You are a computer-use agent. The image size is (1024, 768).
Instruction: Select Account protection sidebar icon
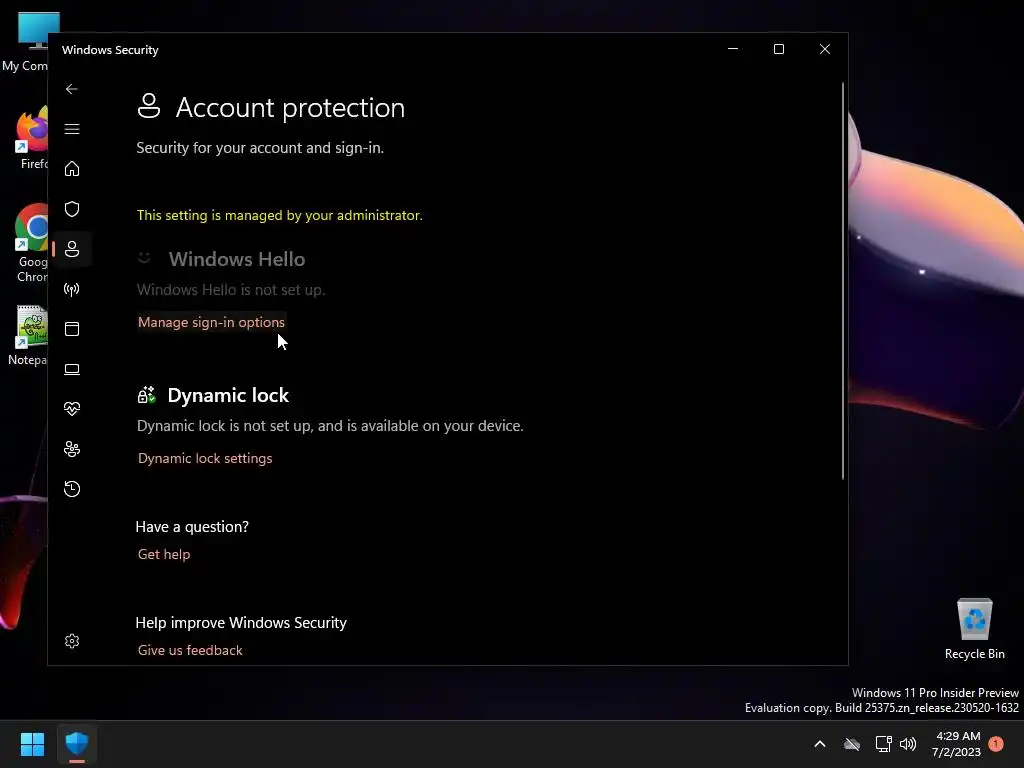(x=72, y=249)
